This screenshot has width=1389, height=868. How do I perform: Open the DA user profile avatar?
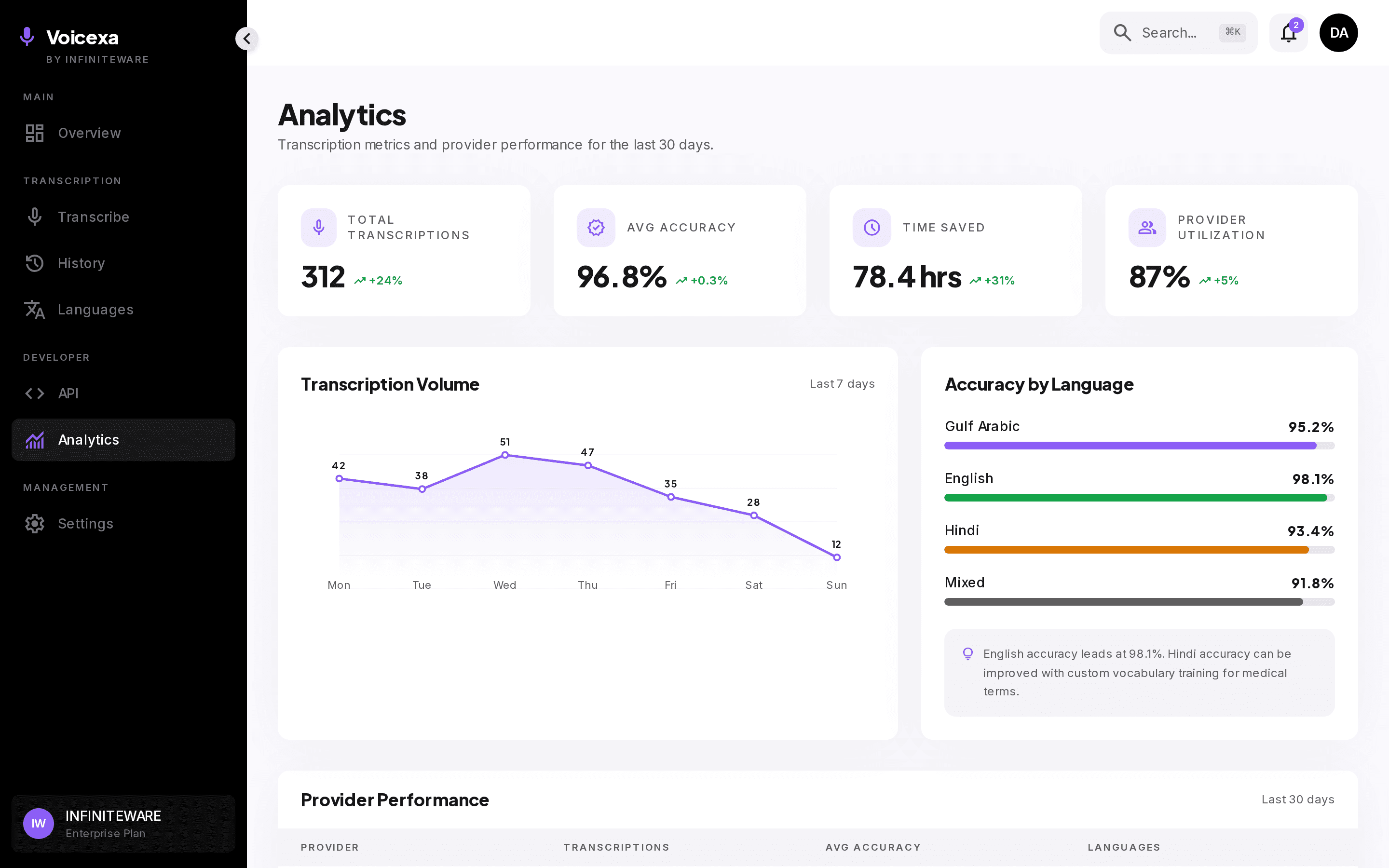[1338, 33]
